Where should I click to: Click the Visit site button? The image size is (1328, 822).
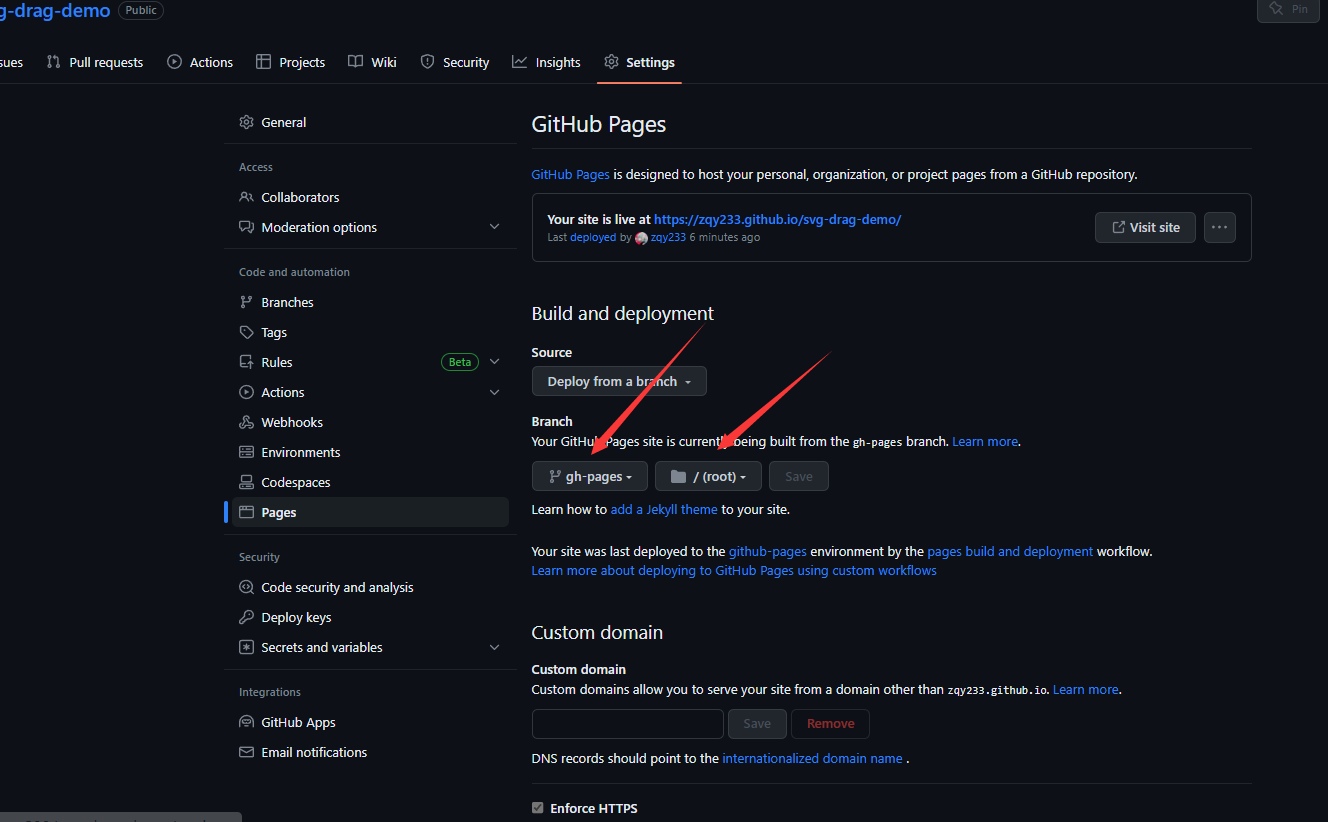1145,227
